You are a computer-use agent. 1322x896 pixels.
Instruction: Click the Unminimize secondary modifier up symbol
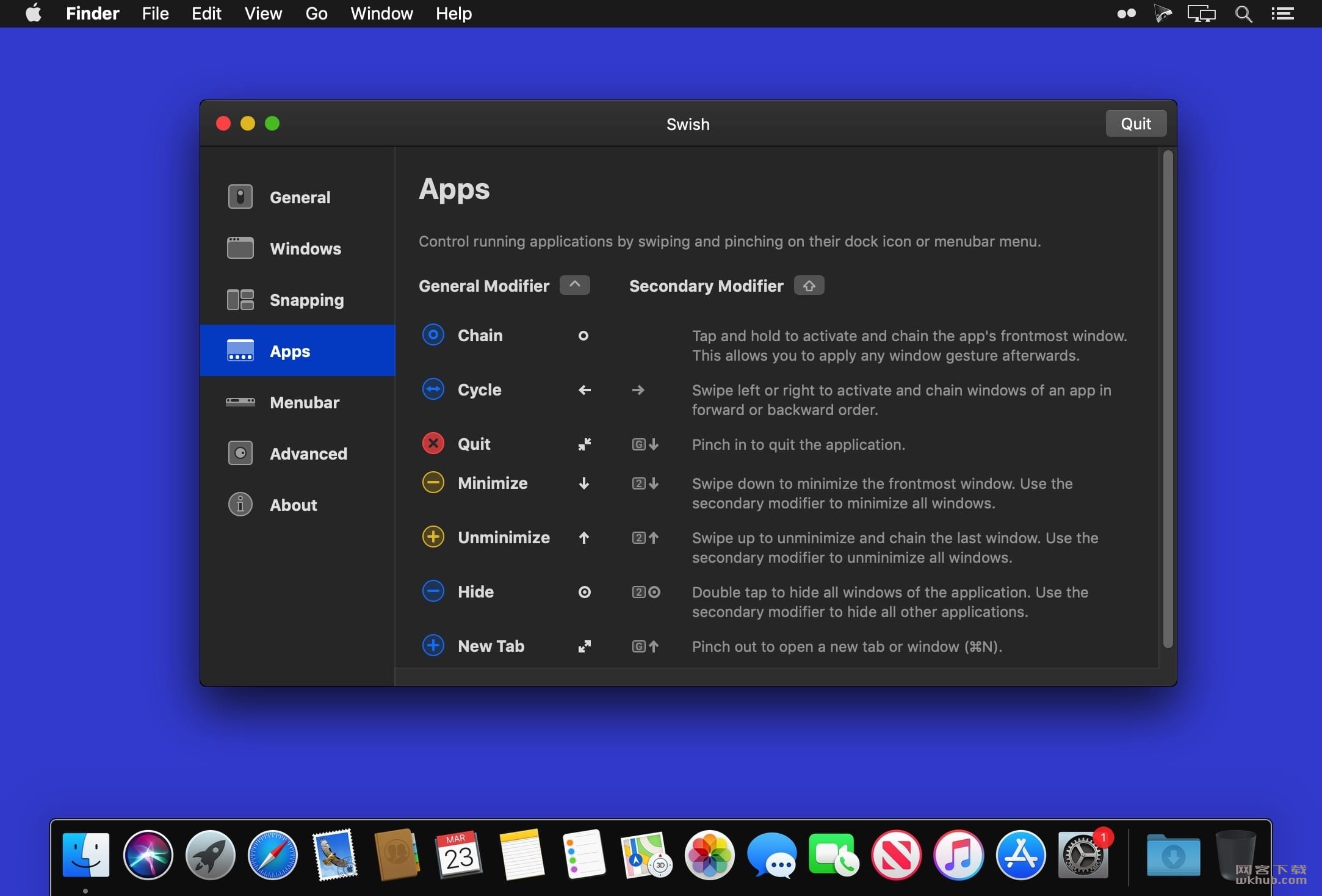coord(646,538)
